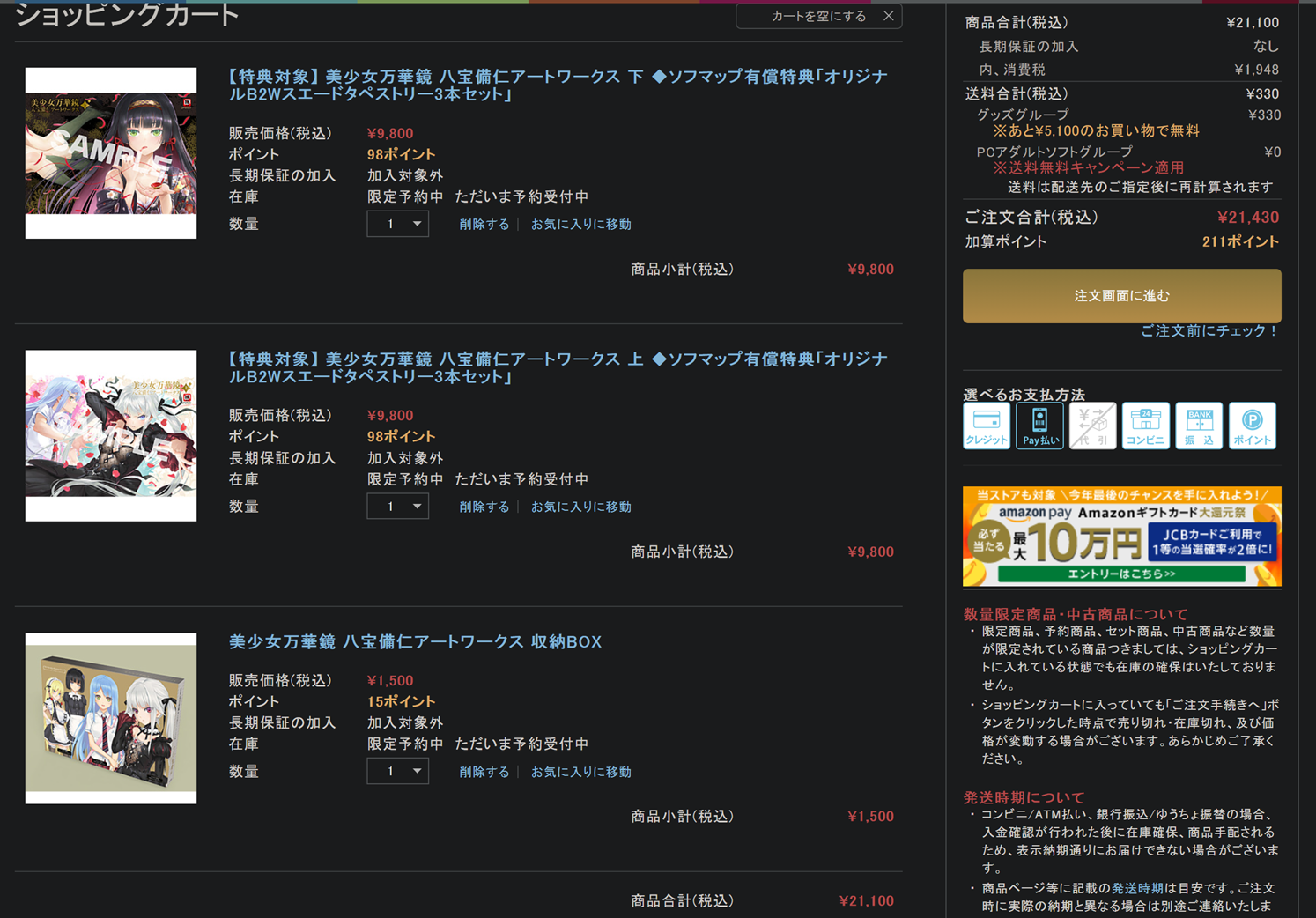Choose the コンビニ convenience store payment icon
This screenshot has width=1316, height=918.
[1145, 426]
